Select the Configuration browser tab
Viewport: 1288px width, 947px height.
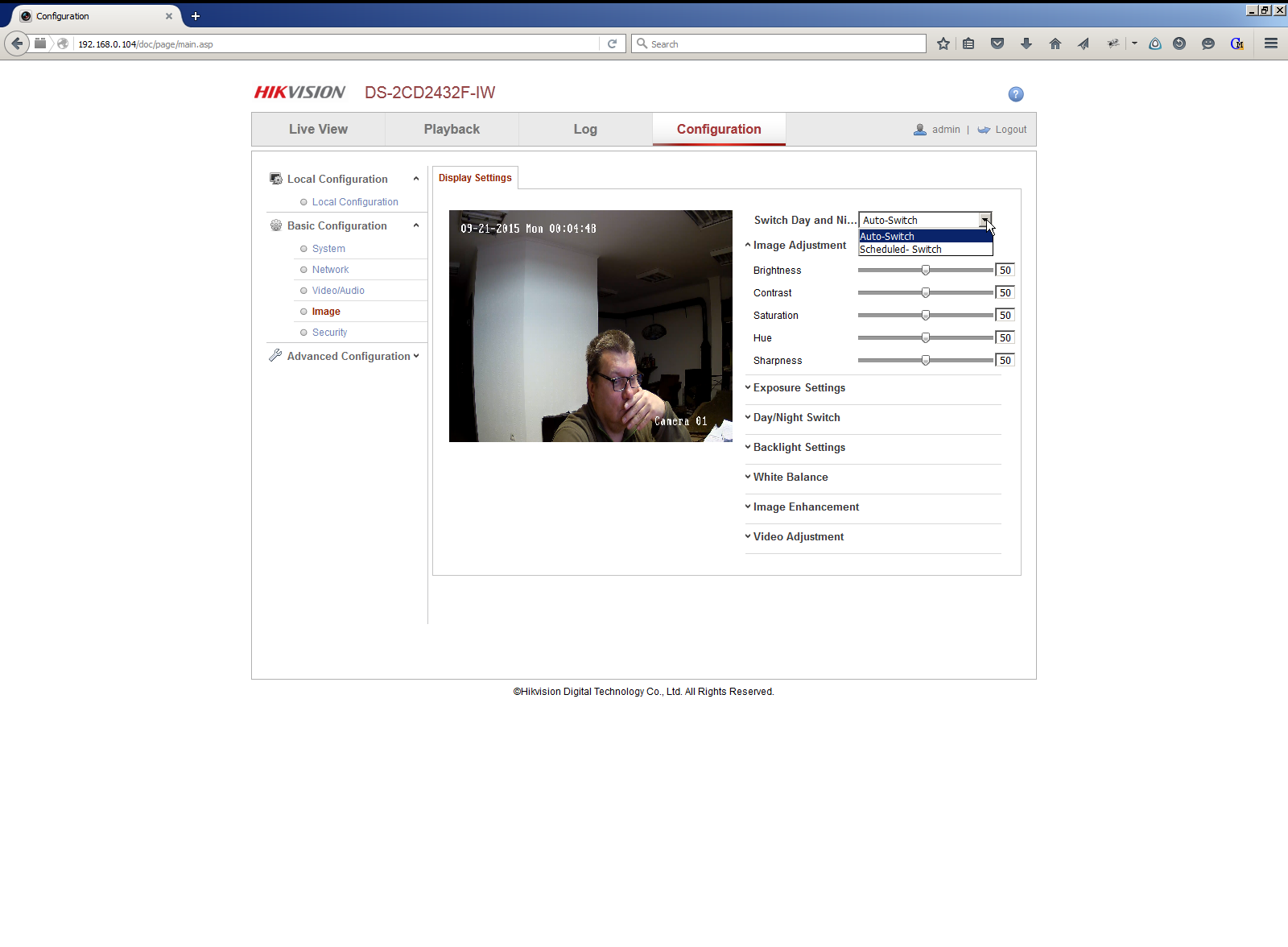click(95, 16)
